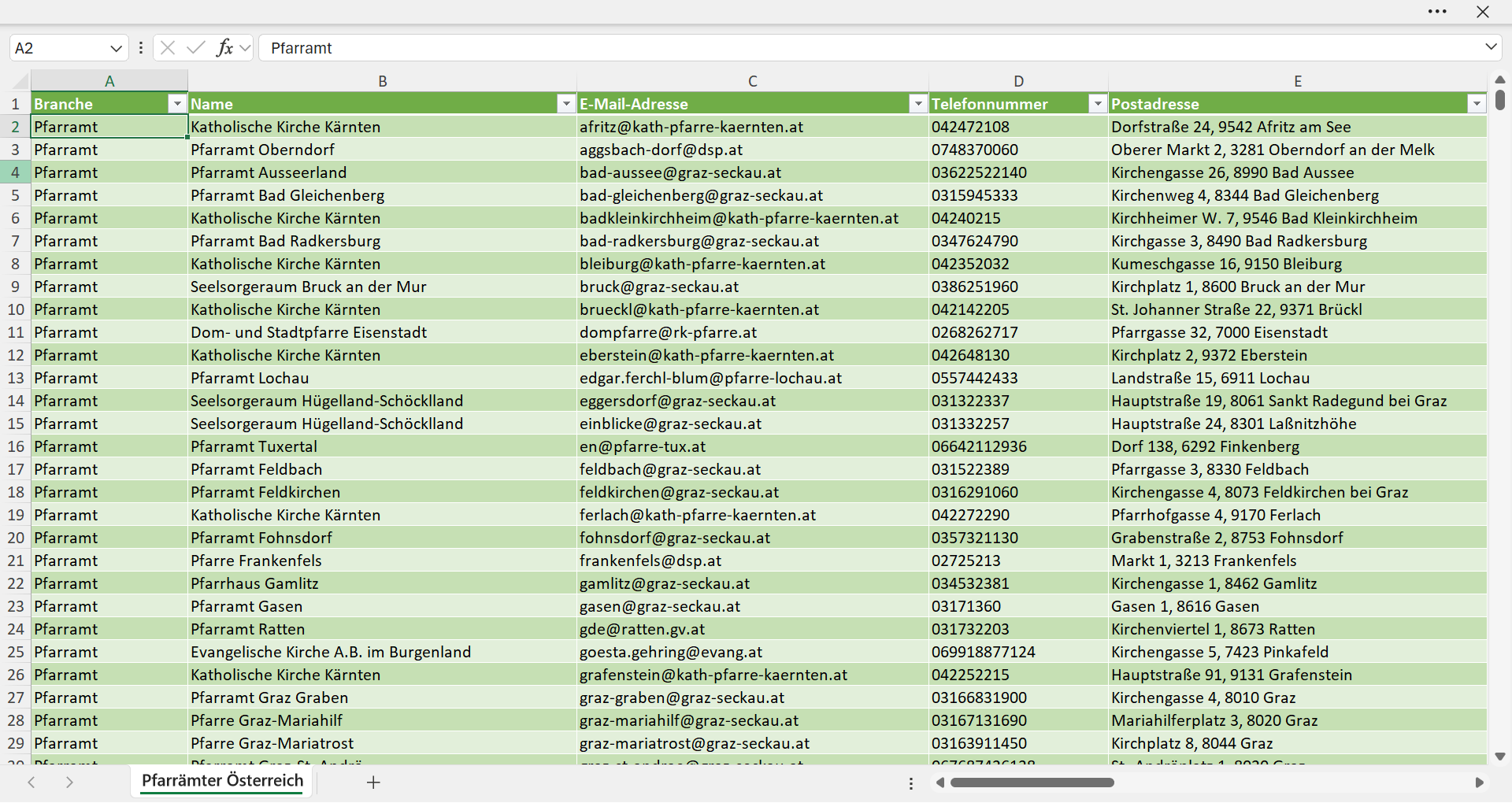
Task: Select row 25 header
Action: [15, 652]
